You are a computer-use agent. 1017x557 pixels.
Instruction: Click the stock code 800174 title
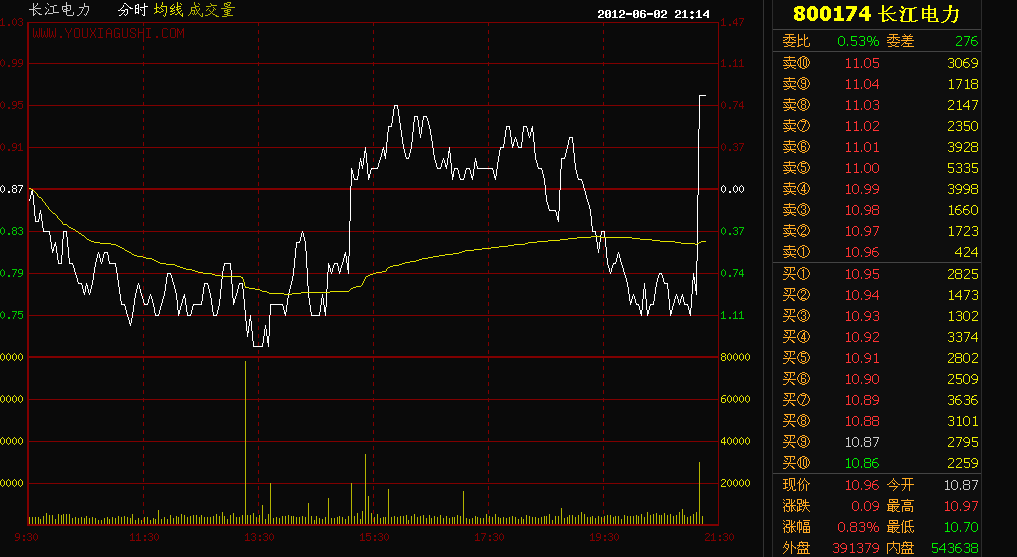point(831,14)
